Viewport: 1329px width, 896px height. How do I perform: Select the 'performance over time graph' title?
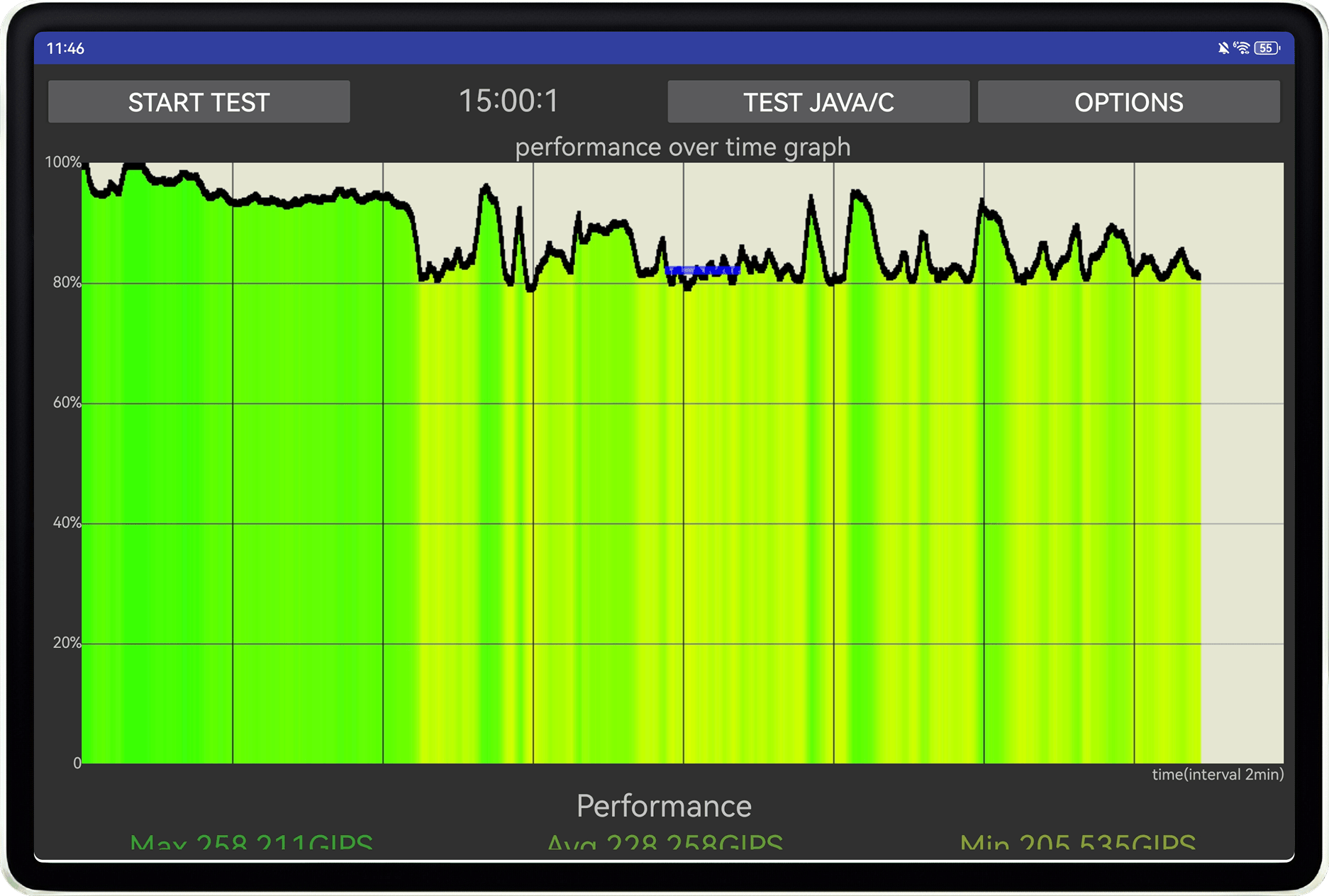tap(682, 147)
